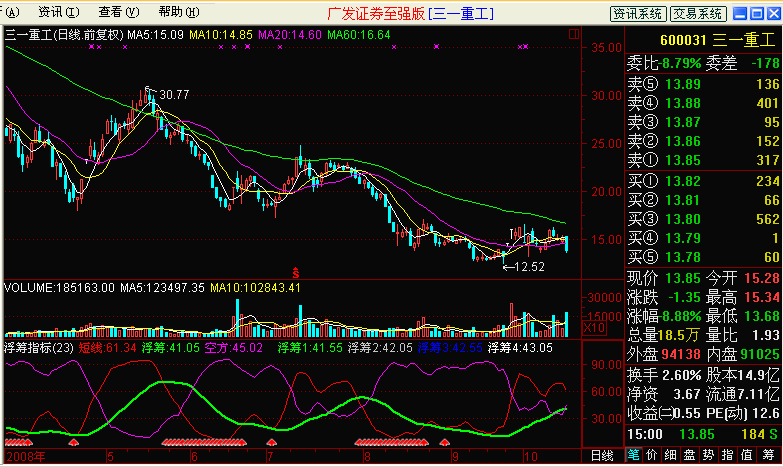Click the 买③ price 13.80
The height and width of the screenshot is (467, 783).
pyautogui.click(x=683, y=219)
